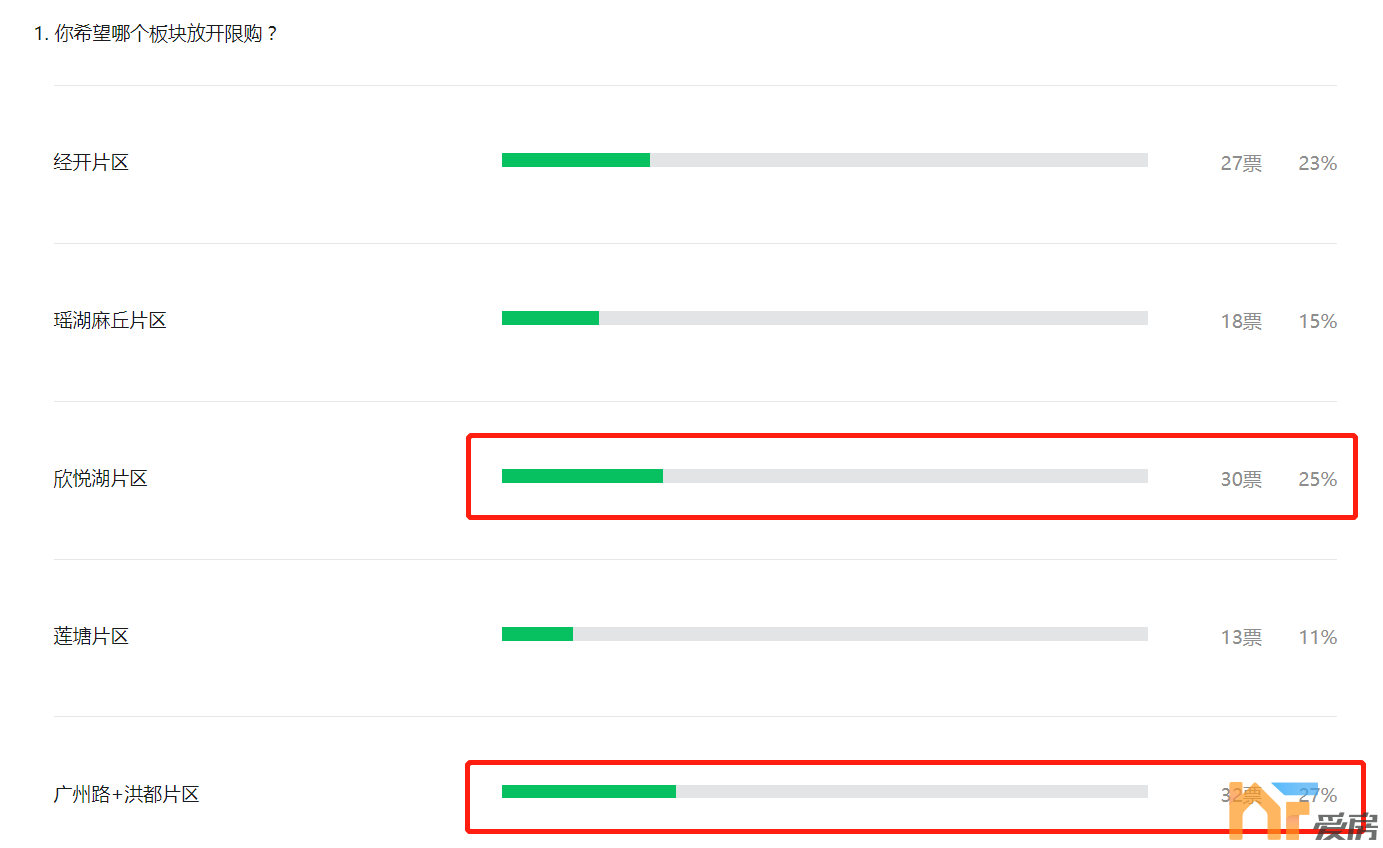
Task: Click the 欣悦湖片区 green progress bar
Action: coord(582,476)
